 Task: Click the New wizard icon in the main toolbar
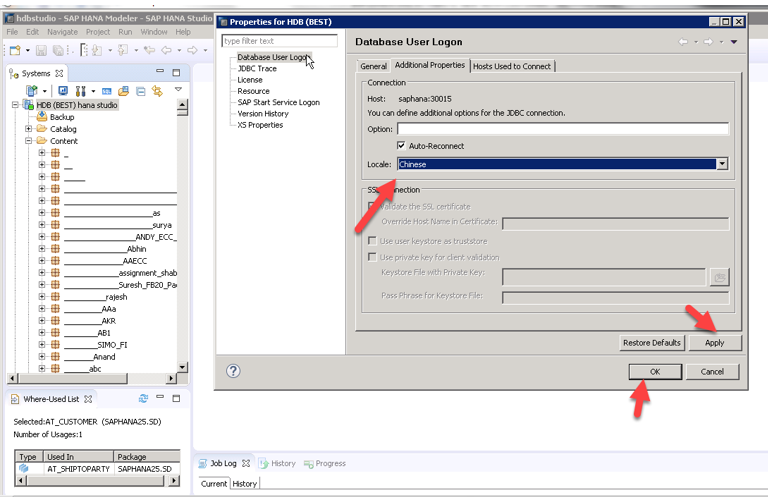click(15, 50)
